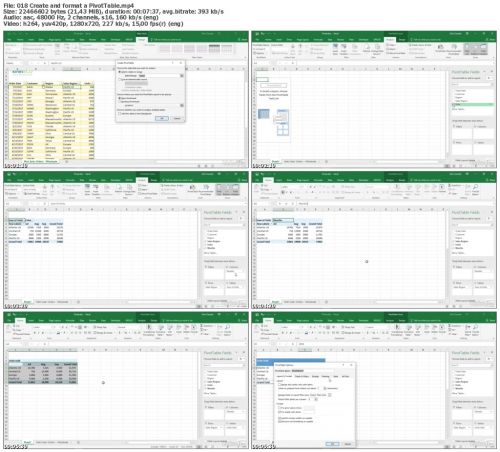Select the Analyze tab in blank PivotTable frame
The image size is (500, 452).
point(390,40)
